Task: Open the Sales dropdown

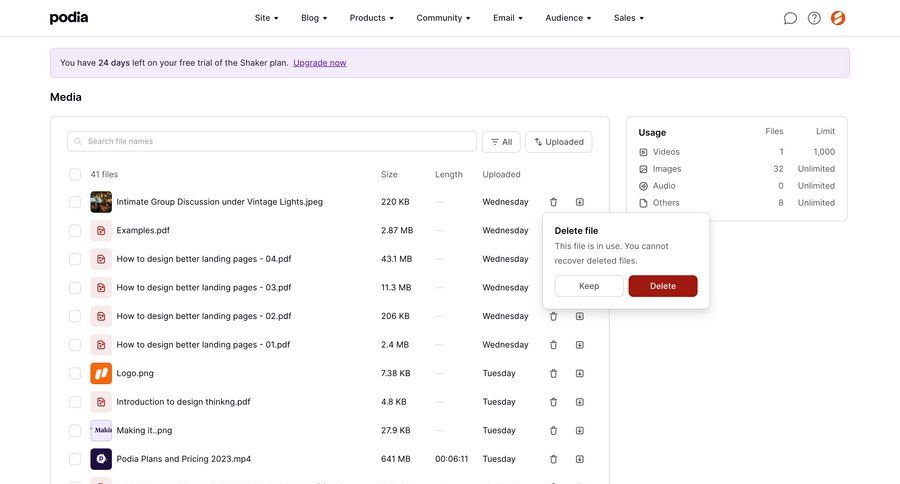Action: (629, 18)
